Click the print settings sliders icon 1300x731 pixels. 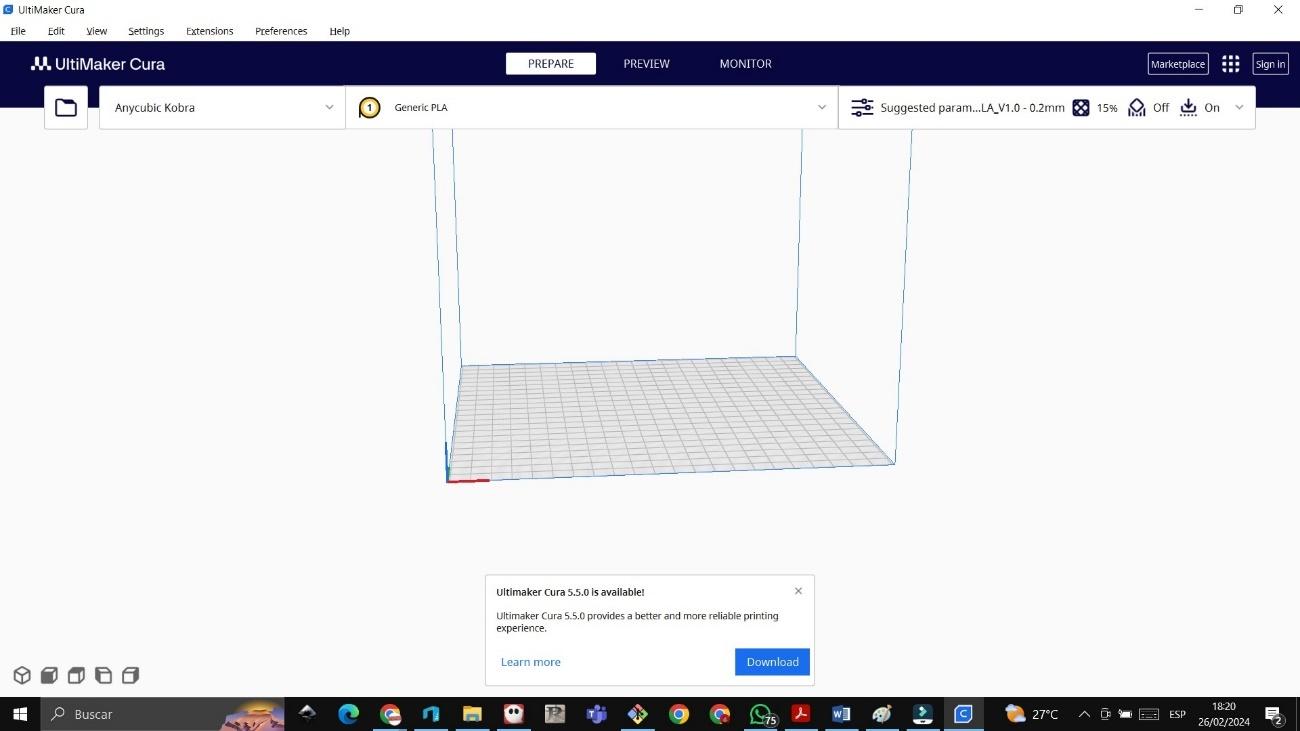[861, 108]
